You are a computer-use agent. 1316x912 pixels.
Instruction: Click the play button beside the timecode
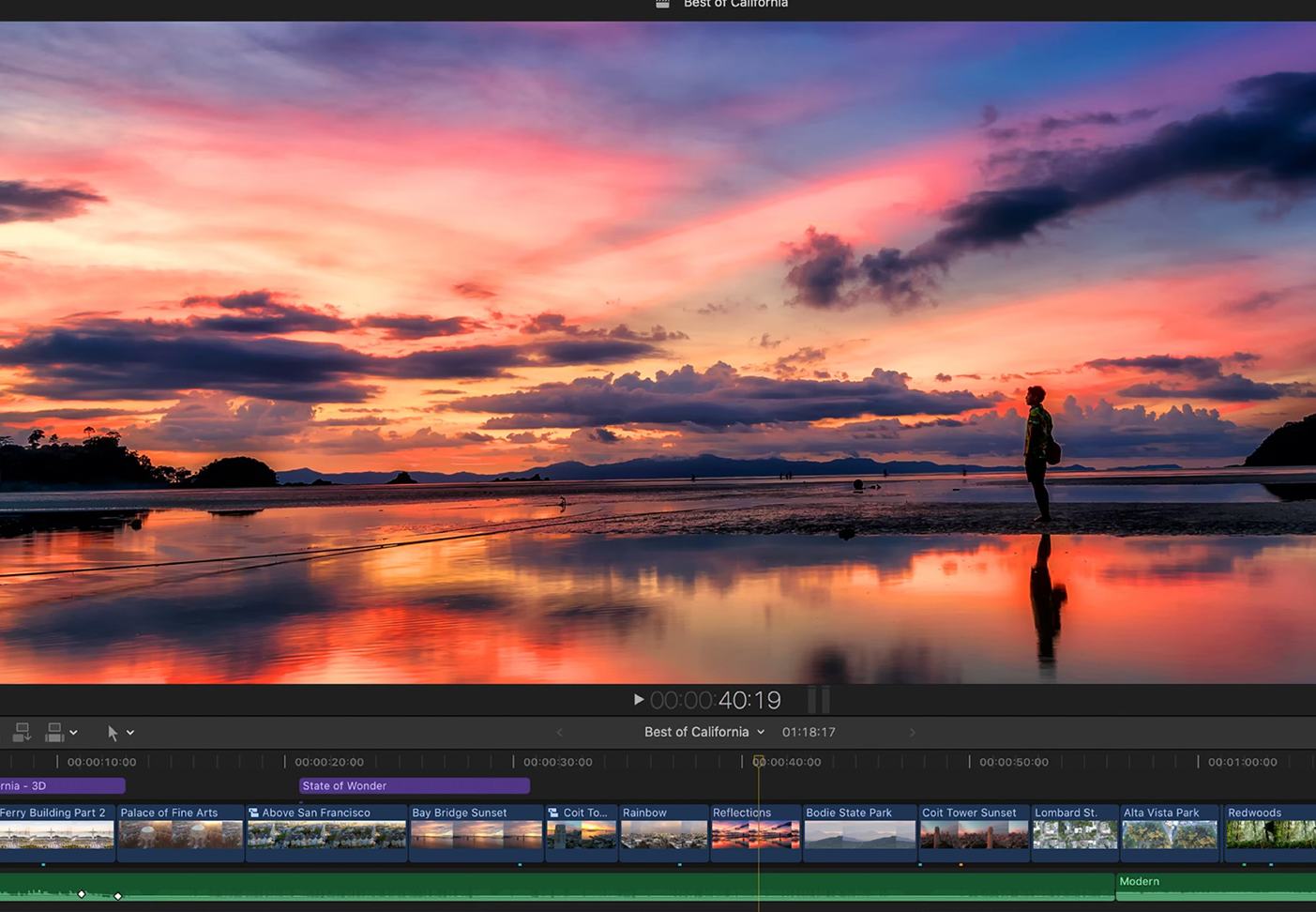[x=639, y=699]
